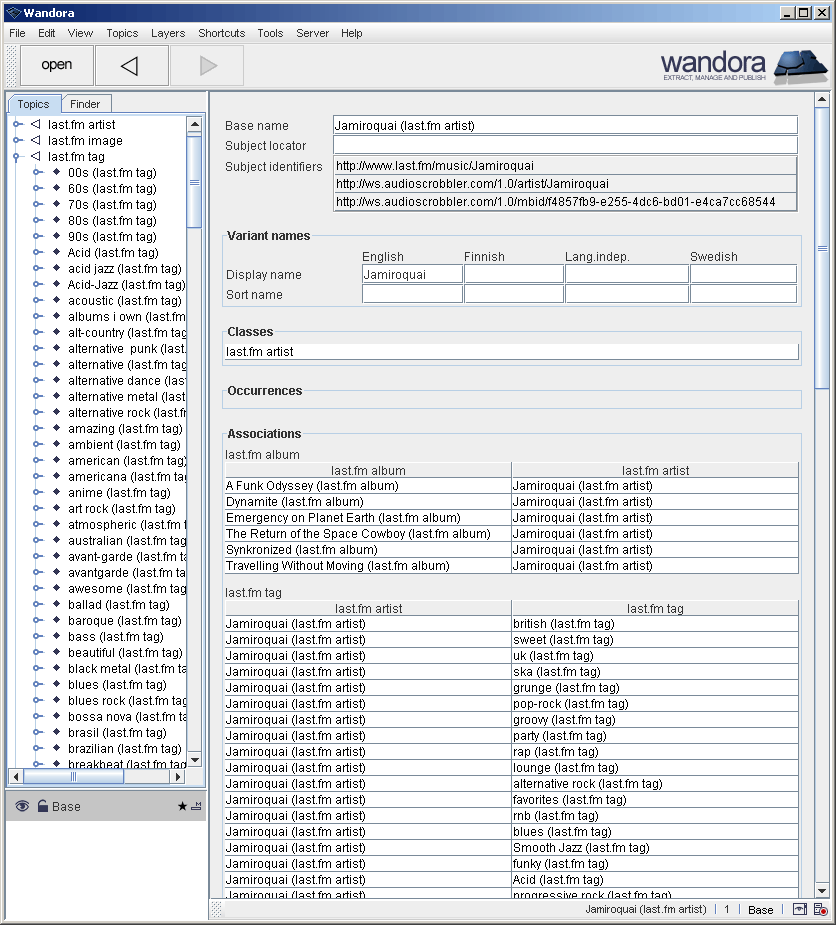Click the eye panel icon in status bar
Screen dimensions: 836x925
pos(799,910)
